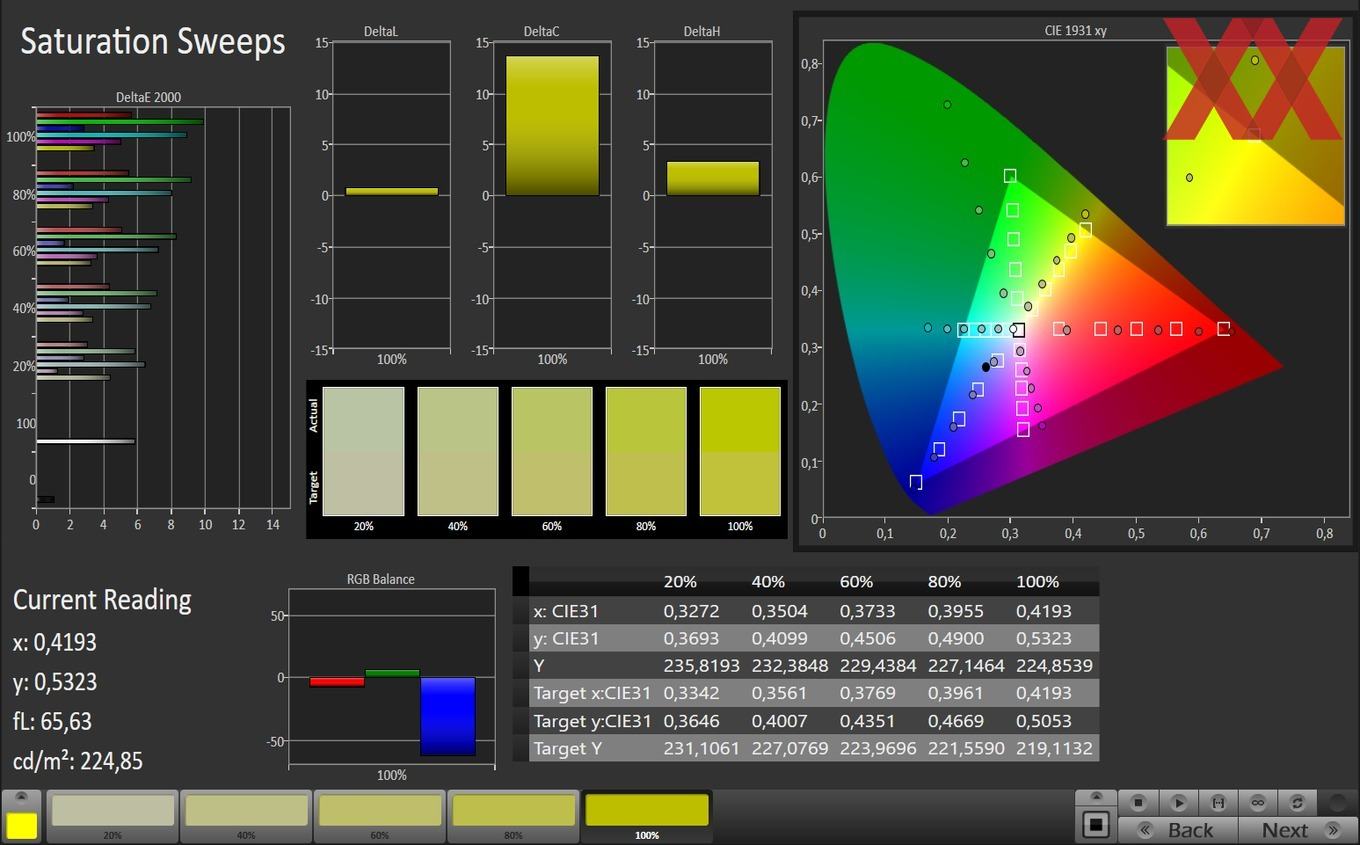Select the 60% saturation patch
1360x845 pixels.
pyautogui.click(x=380, y=811)
